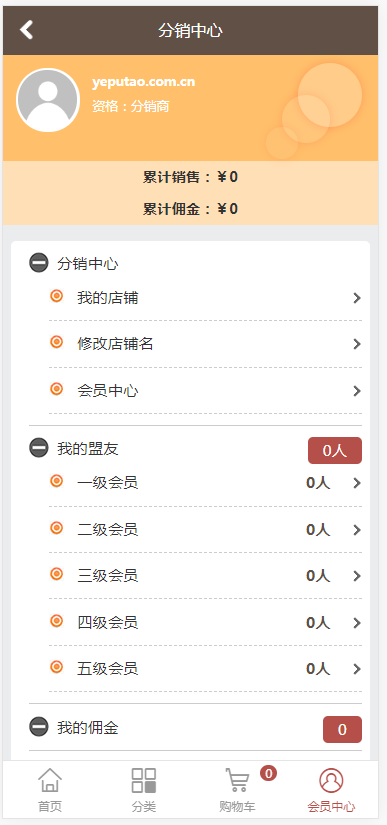The image size is (387, 825).
Task: Tap the 会员中心 profile icon in bottom bar
Action: pyautogui.click(x=331, y=780)
